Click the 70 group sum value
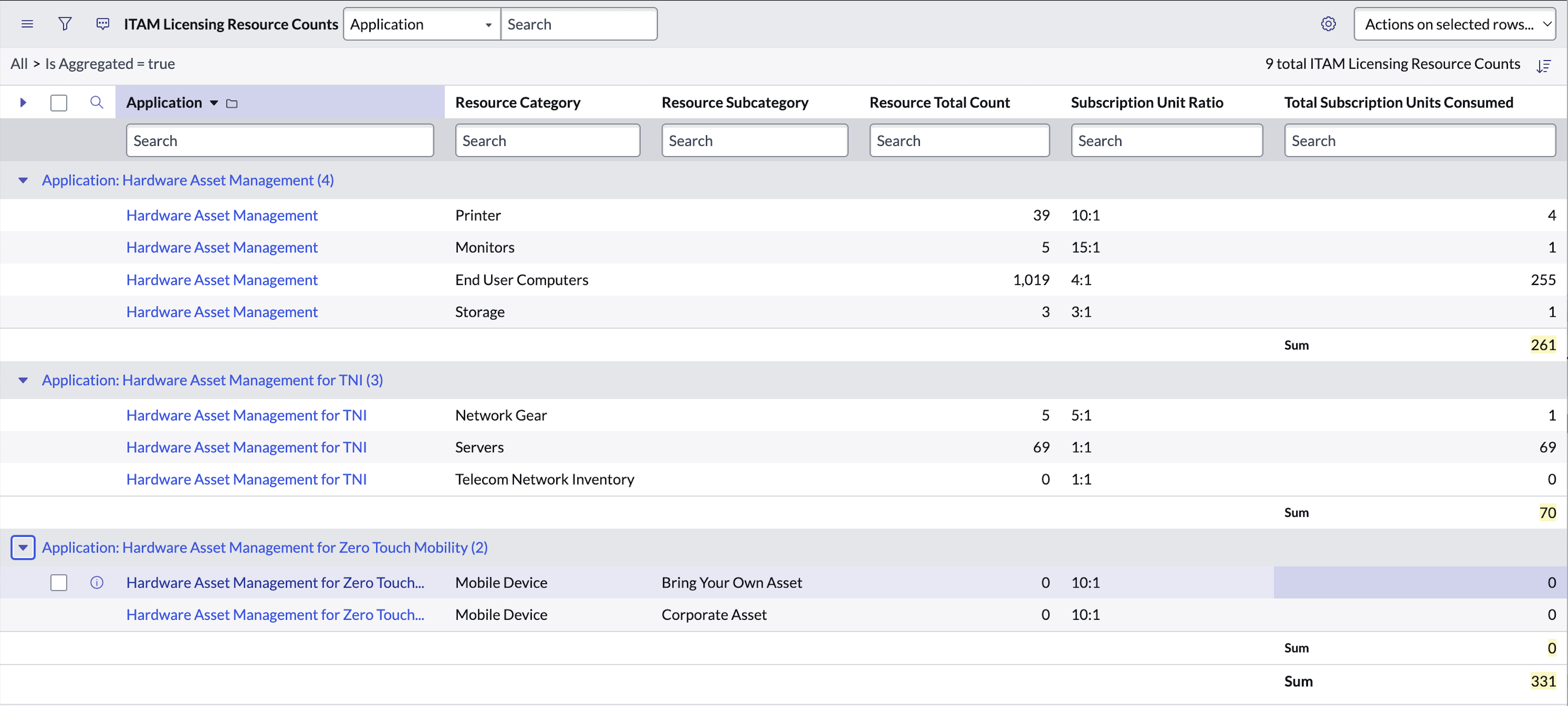 1547,513
